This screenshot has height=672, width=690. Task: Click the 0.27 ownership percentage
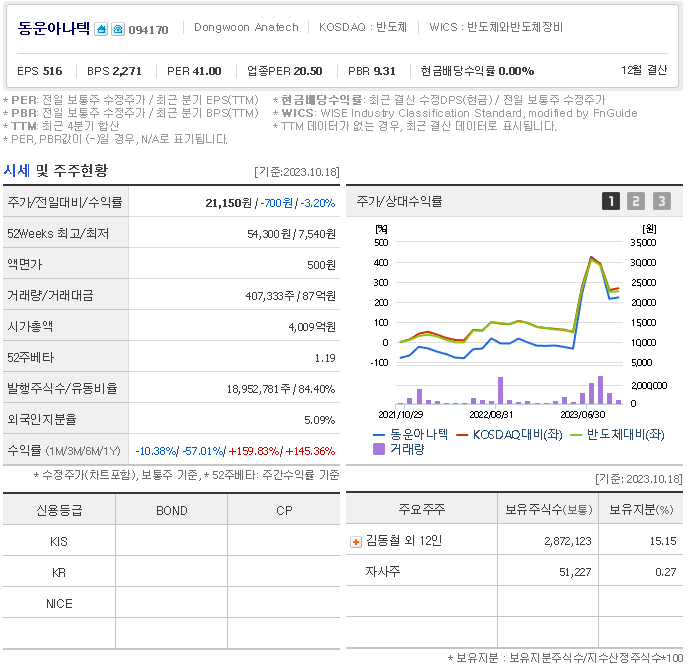(x=665, y=572)
